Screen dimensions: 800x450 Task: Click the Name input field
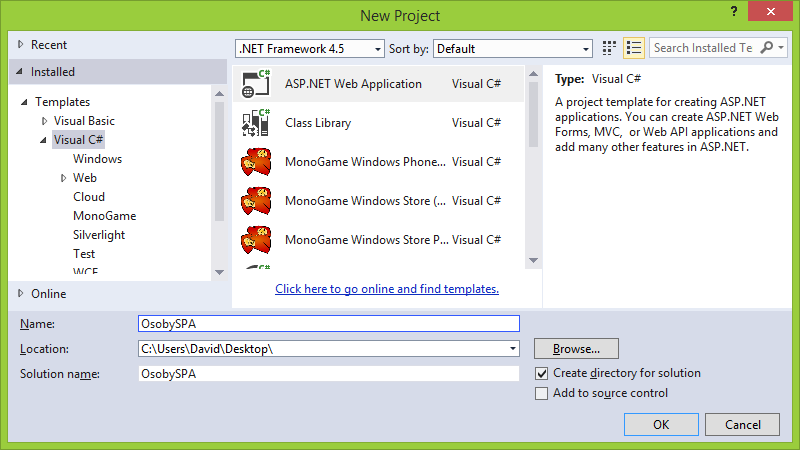pyautogui.click(x=329, y=324)
